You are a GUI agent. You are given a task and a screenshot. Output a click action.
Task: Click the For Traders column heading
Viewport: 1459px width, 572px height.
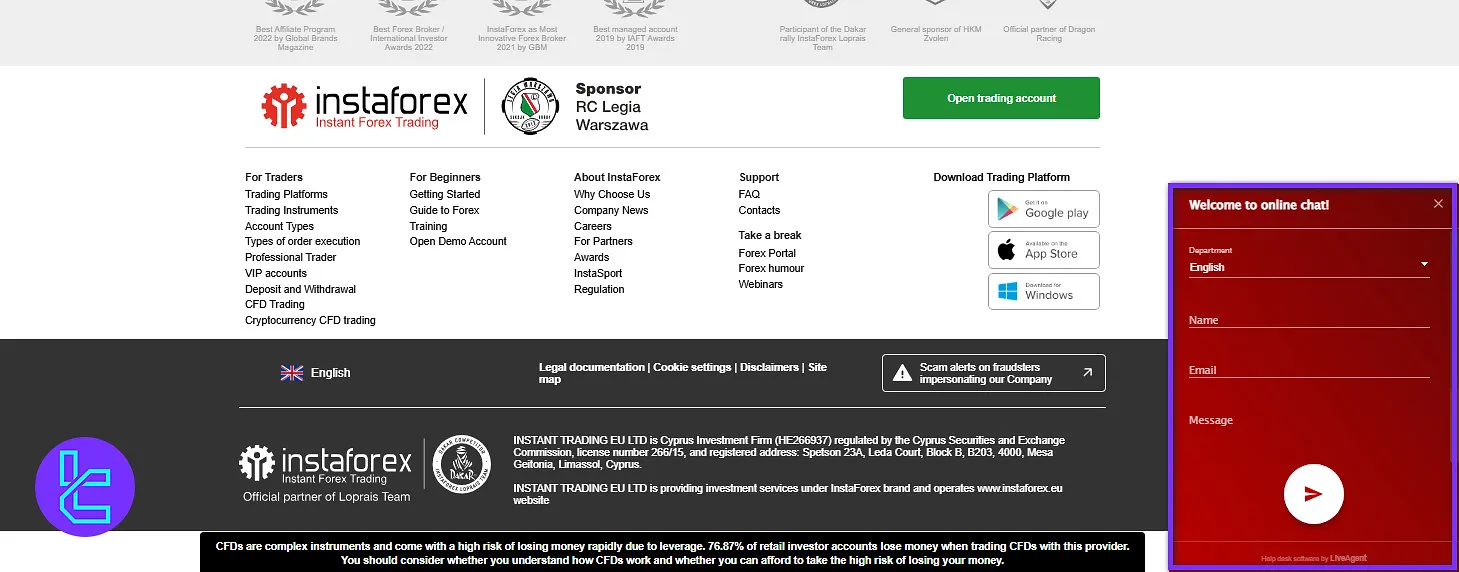point(274,177)
